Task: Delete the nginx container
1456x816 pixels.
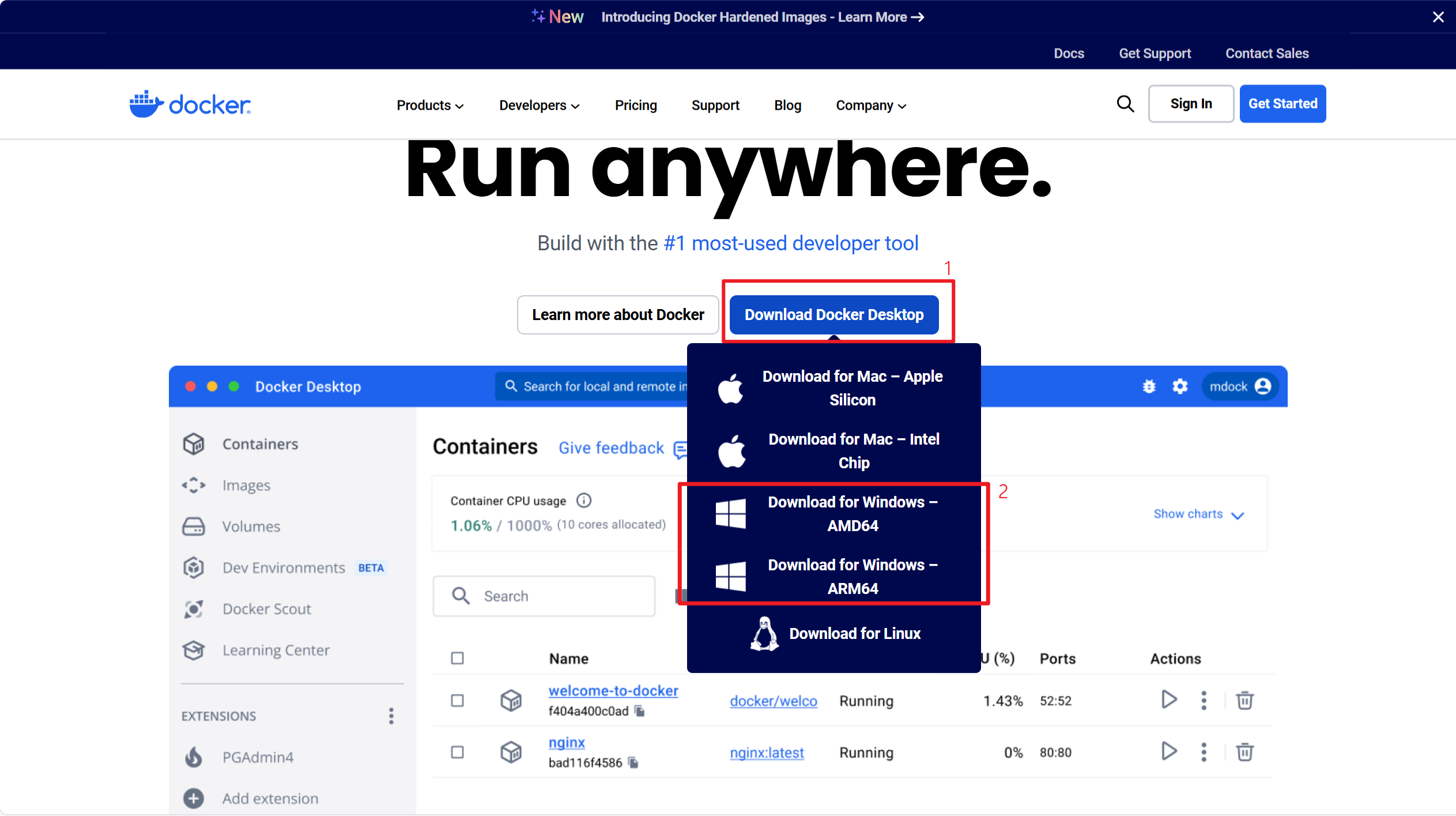Action: [x=1244, y=752]
